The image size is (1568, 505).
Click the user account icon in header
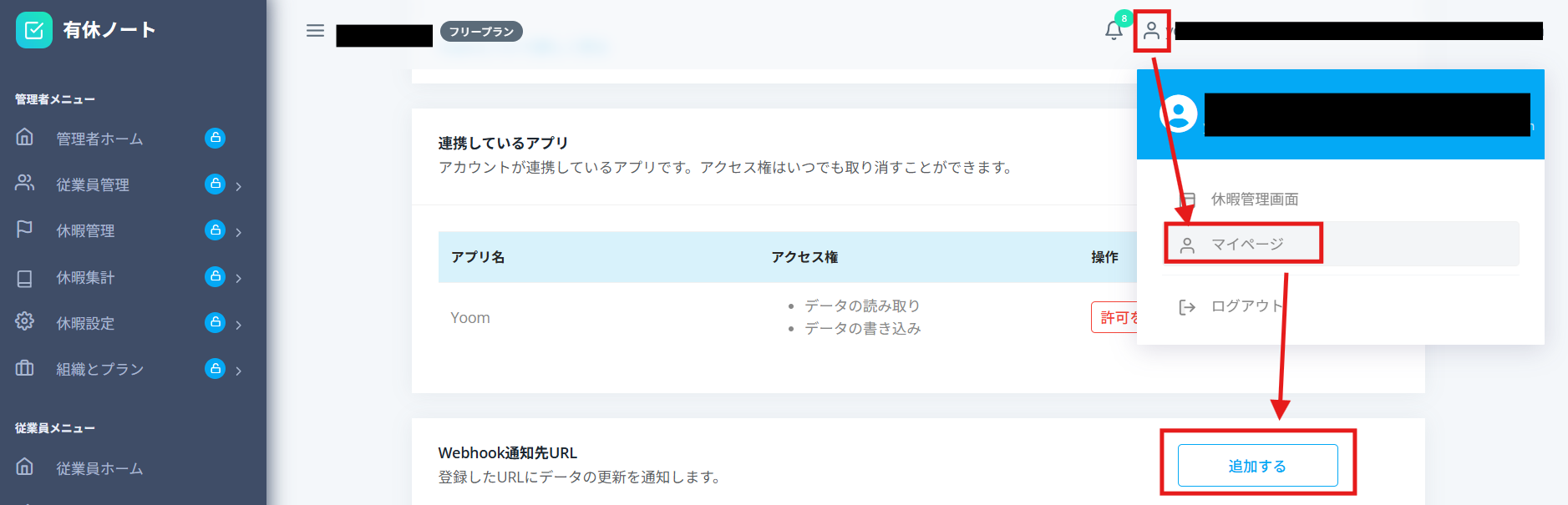1151,31
